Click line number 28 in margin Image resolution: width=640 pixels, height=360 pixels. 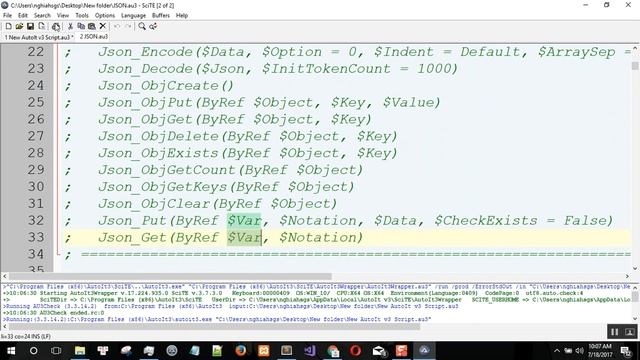(x=36, y=153)
